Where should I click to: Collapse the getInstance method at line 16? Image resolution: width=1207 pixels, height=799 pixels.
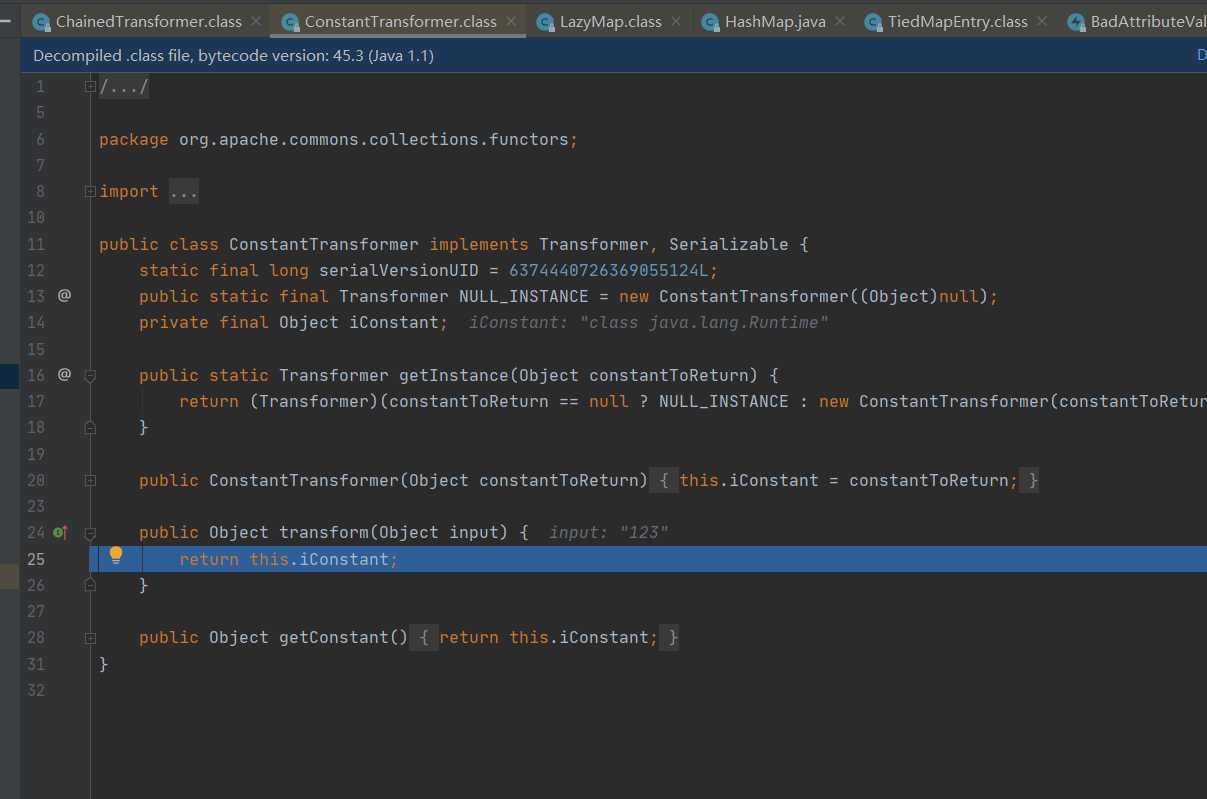click(x=90, y=375)
